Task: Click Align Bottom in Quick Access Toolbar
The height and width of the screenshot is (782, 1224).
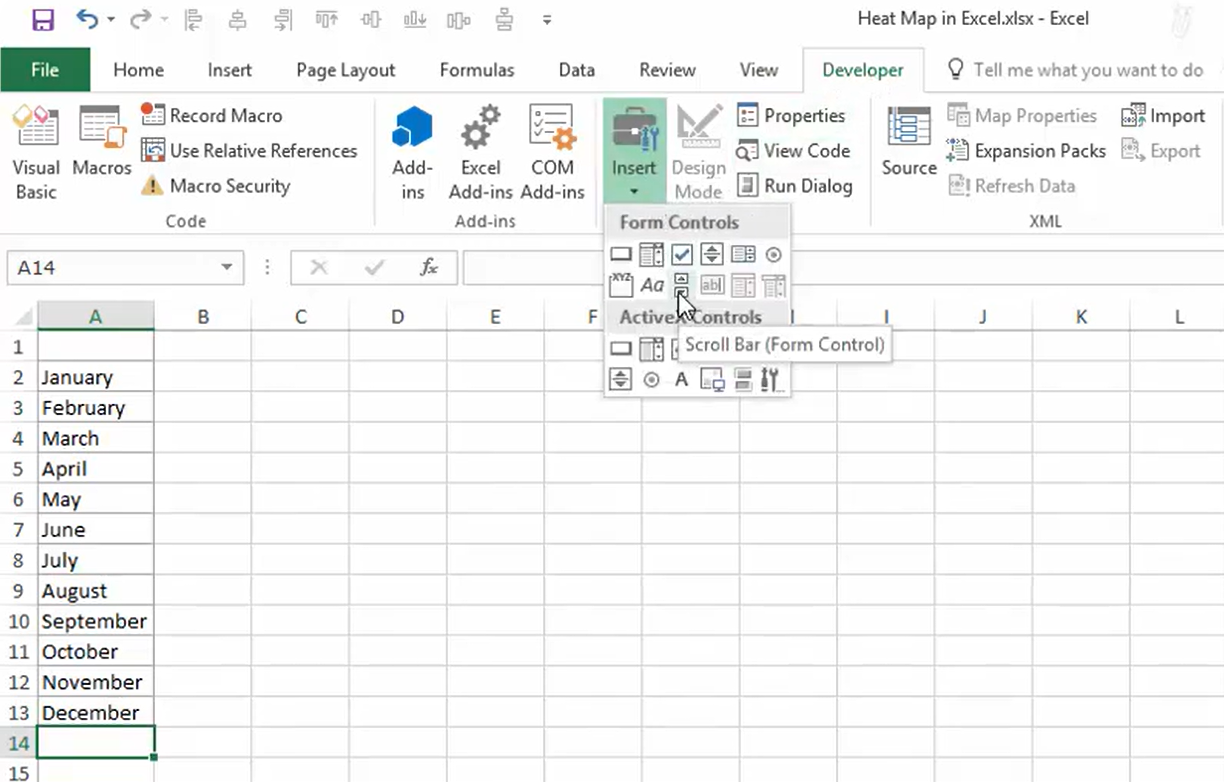Action: [414, 19]
